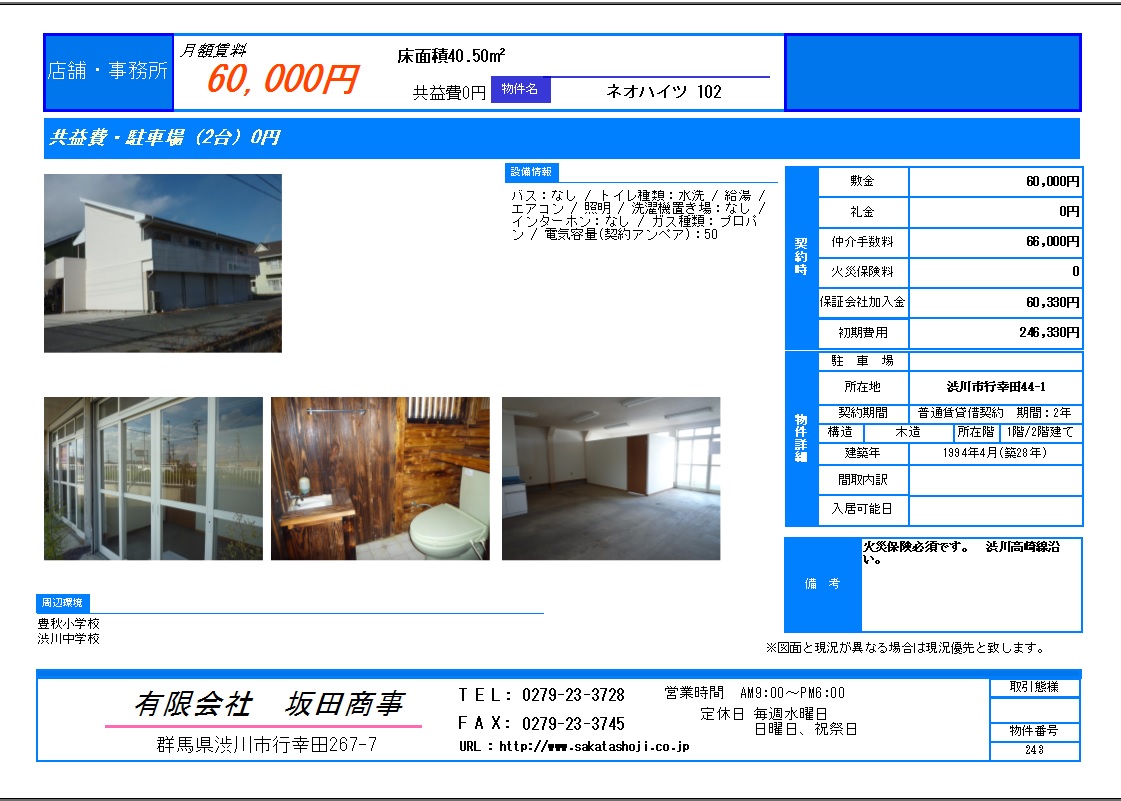Select the 物件番号 value 243
Image resolution: width=1121 pixels, height=801 pixels.
coord(1034,750)
